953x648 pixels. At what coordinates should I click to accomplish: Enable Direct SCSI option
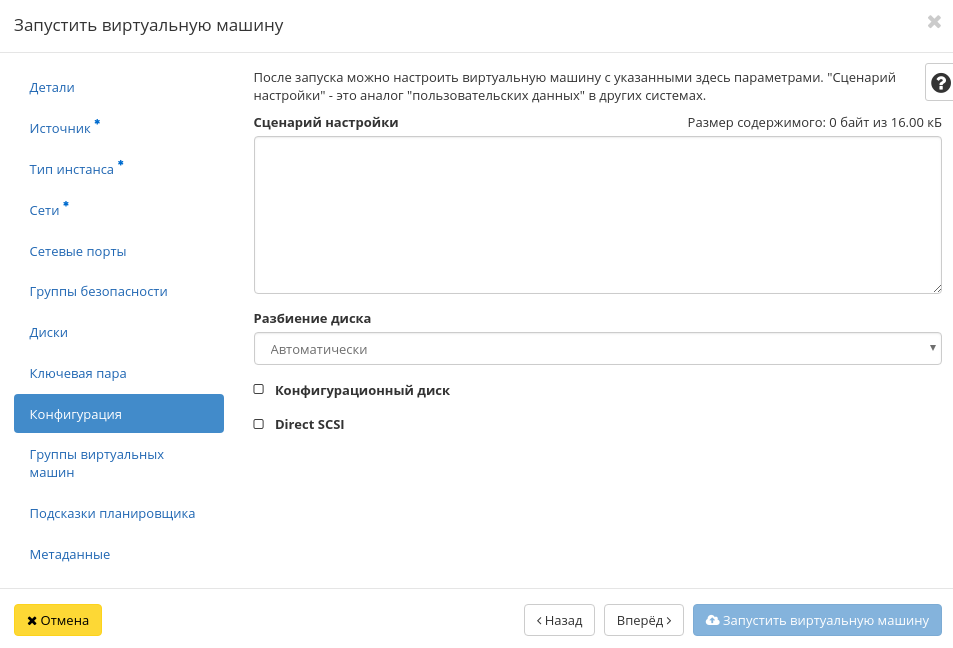(x=258, y=424)
